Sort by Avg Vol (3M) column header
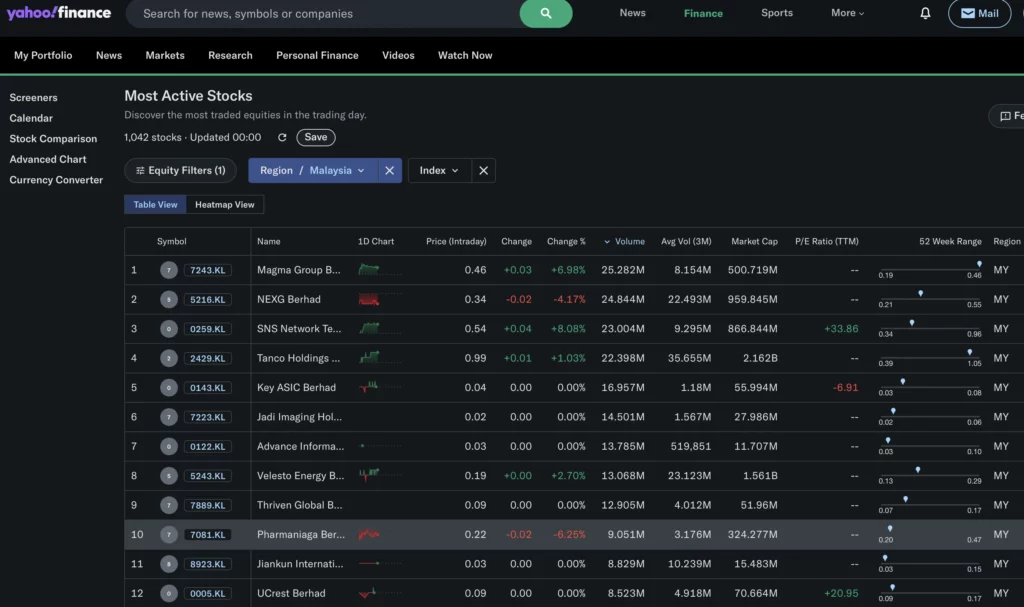 (686, 242)
